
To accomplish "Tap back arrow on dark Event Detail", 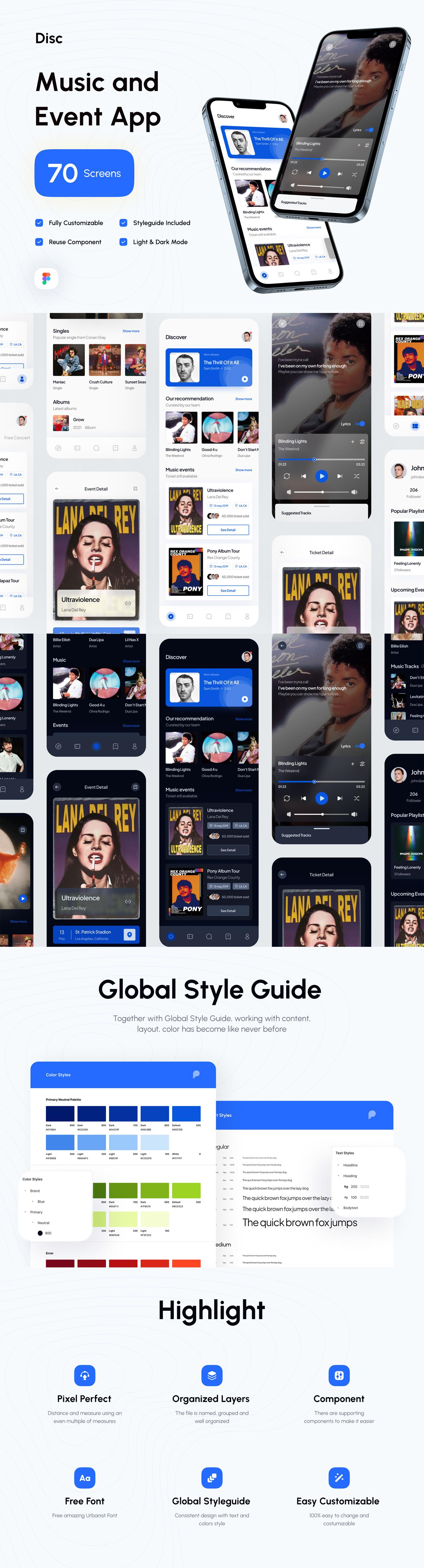I will [57, 787].
